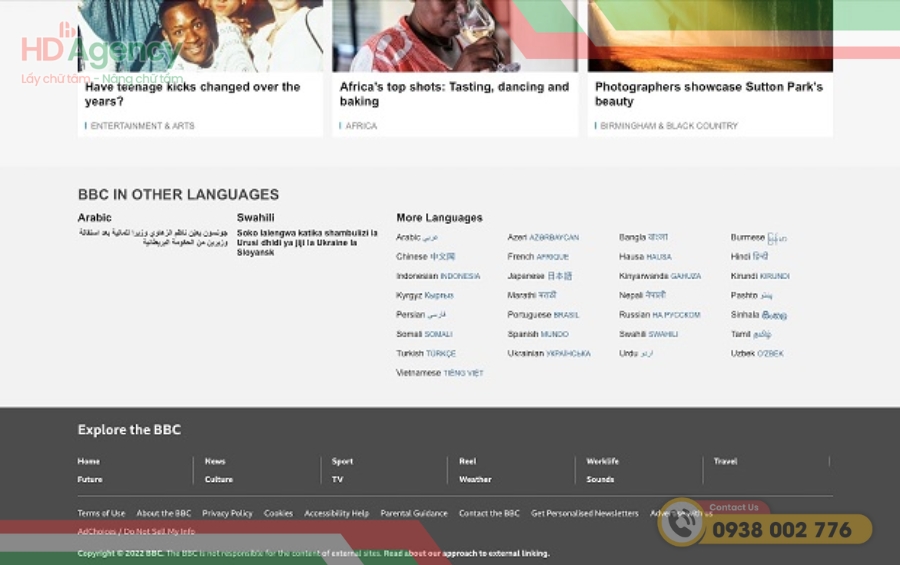Go to Travel in footer navigation
The width and height of the screenshot is (900, 565).
pyautogui.click(x=725, y=461)
